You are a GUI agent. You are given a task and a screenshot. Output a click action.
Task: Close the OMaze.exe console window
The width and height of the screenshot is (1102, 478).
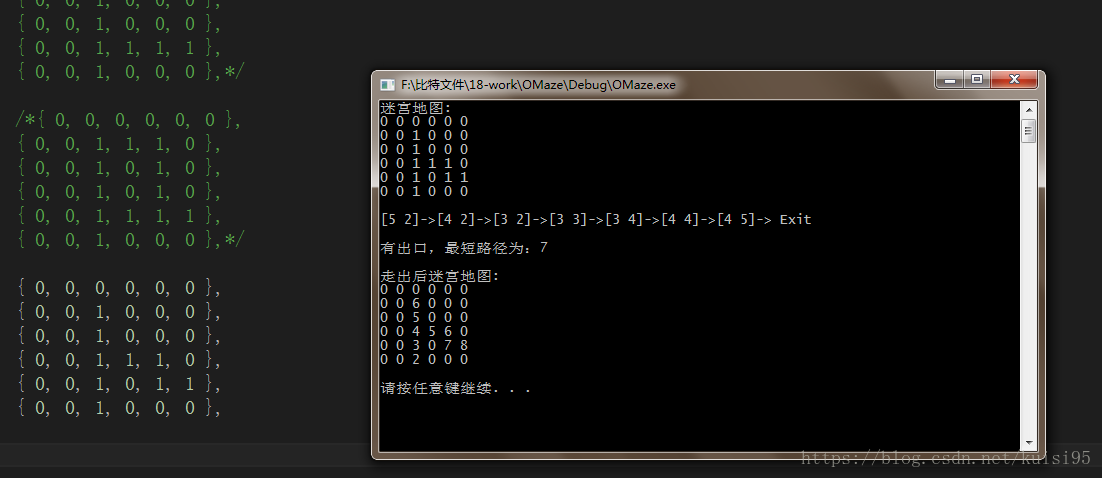1014,79
